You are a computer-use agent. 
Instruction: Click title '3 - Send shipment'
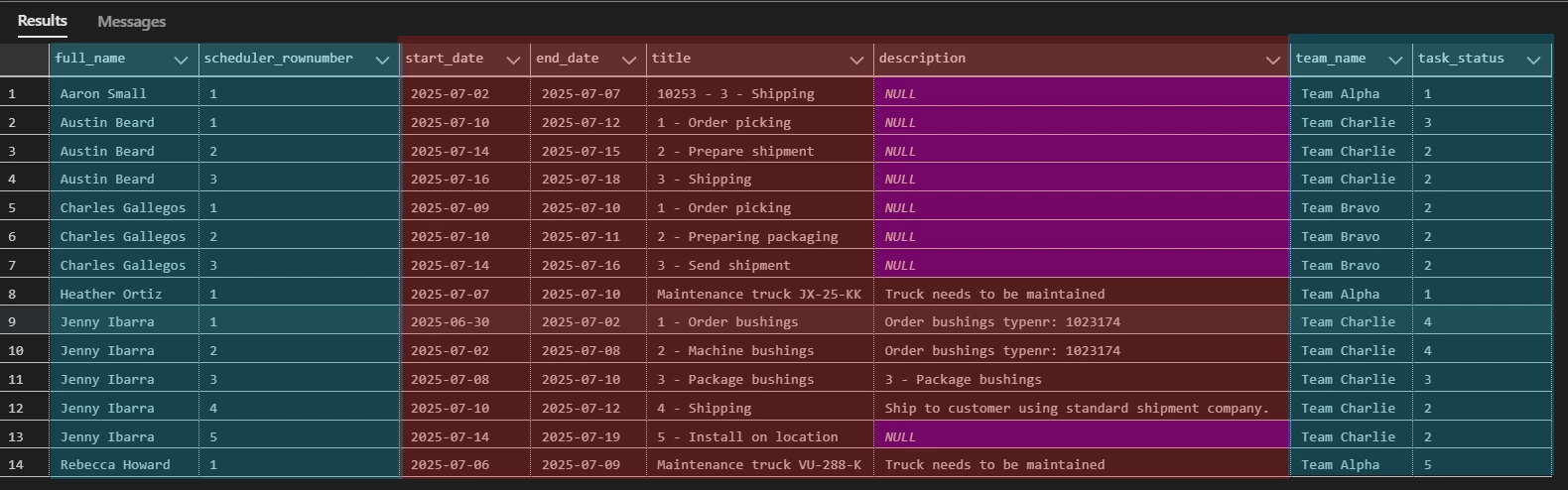(x=760, y=265)
